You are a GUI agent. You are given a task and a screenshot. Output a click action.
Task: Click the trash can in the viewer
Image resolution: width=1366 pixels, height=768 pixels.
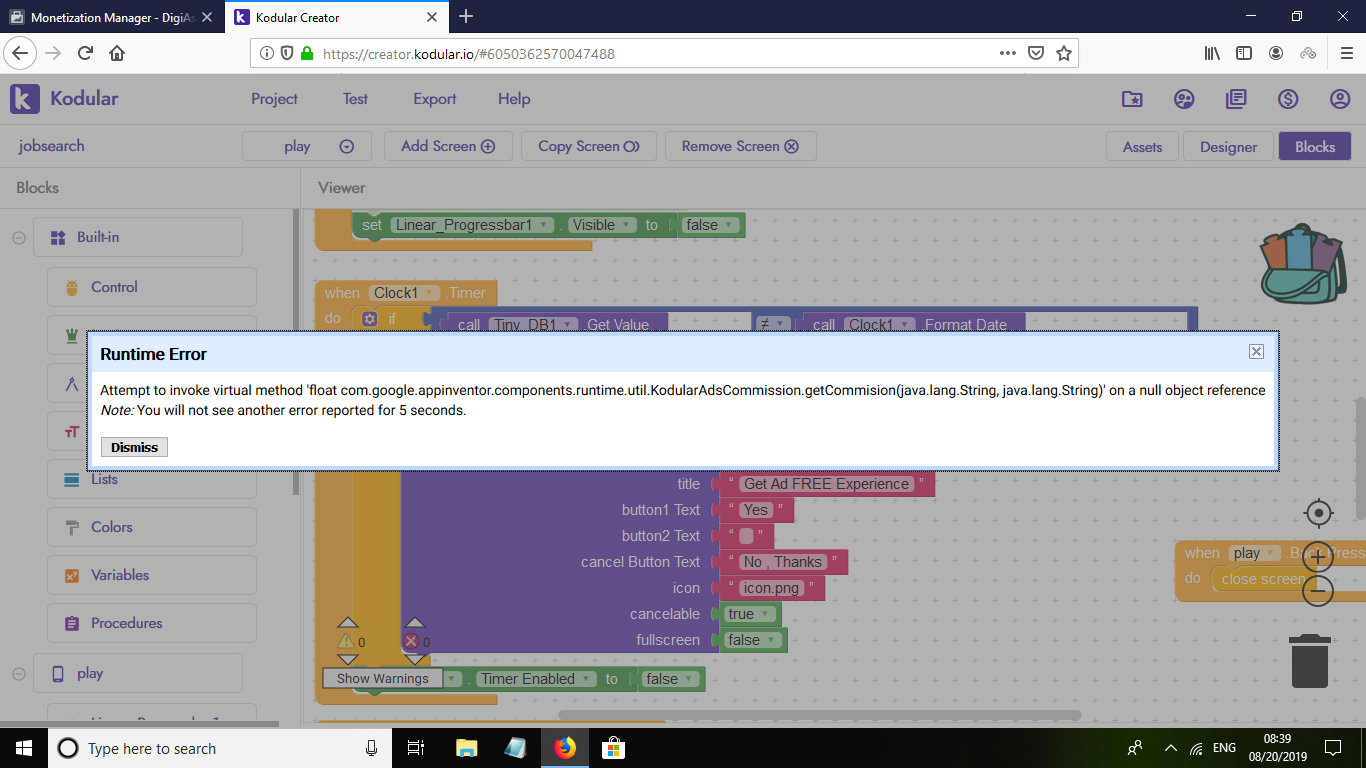(x=1310, y=661)
